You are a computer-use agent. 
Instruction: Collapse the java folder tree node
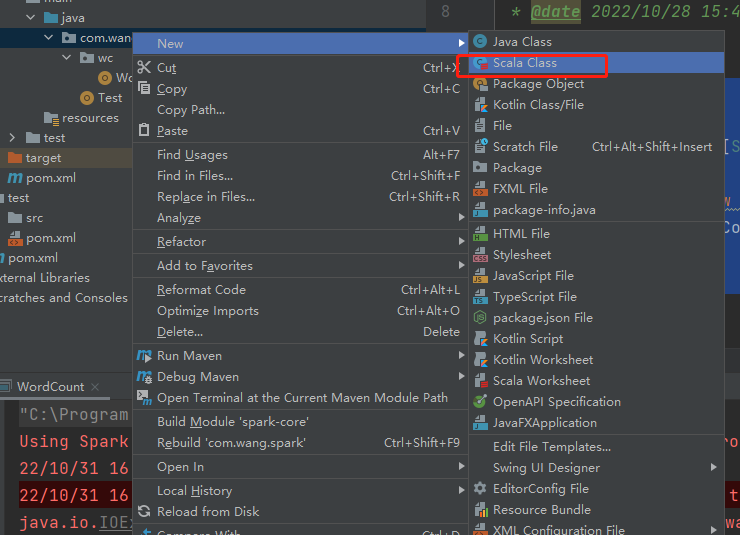coord(31,18)
